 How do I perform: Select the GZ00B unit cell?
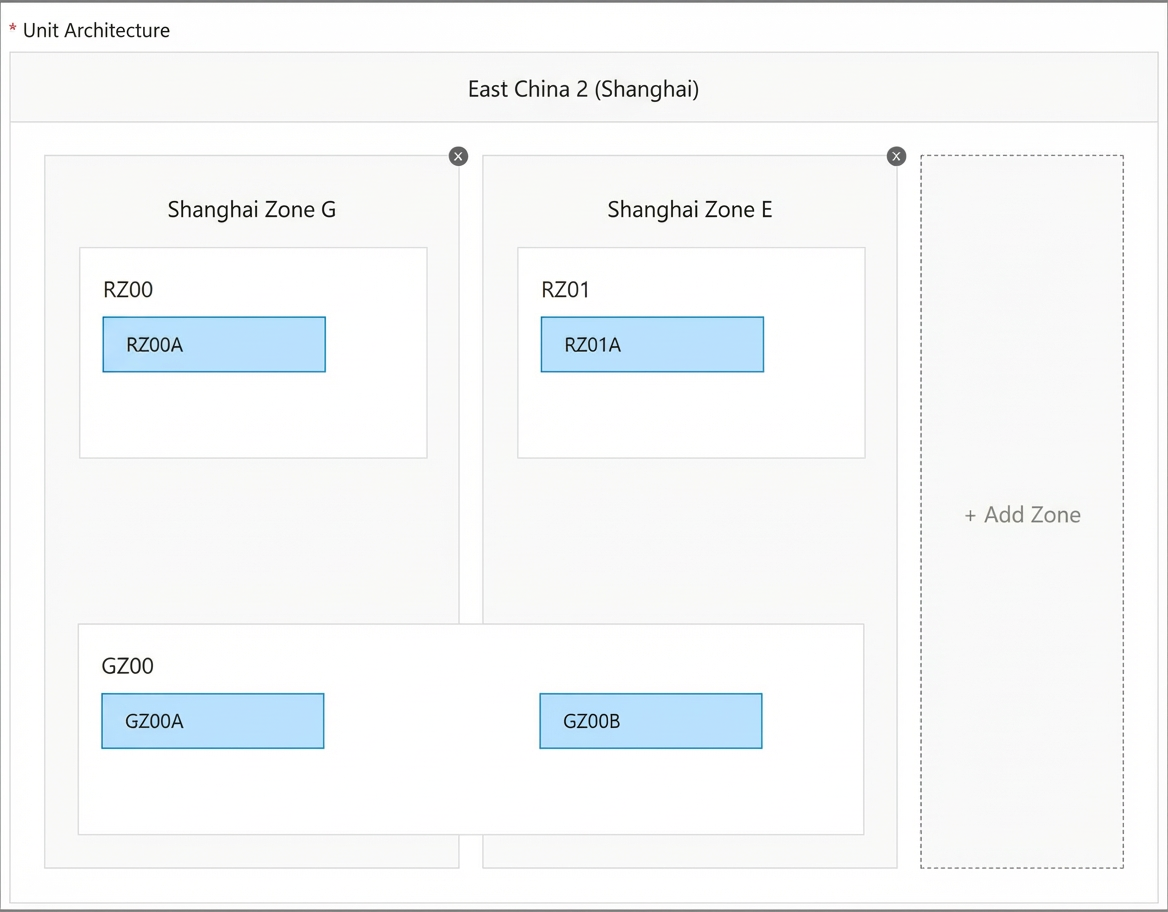point(651,721)
